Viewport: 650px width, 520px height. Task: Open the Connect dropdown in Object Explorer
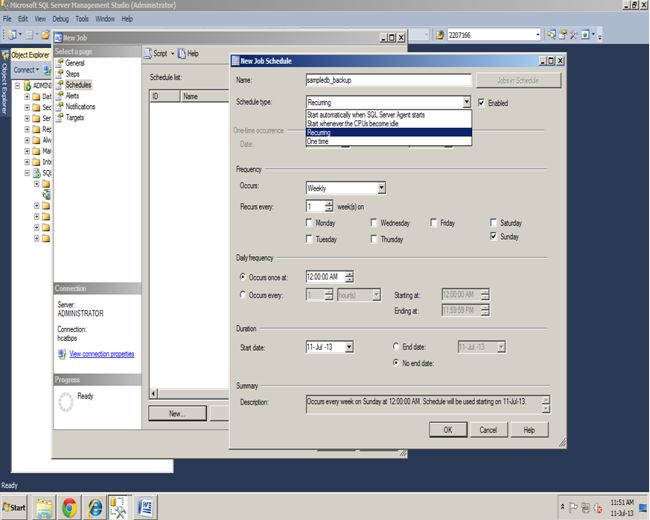(27, 70)
